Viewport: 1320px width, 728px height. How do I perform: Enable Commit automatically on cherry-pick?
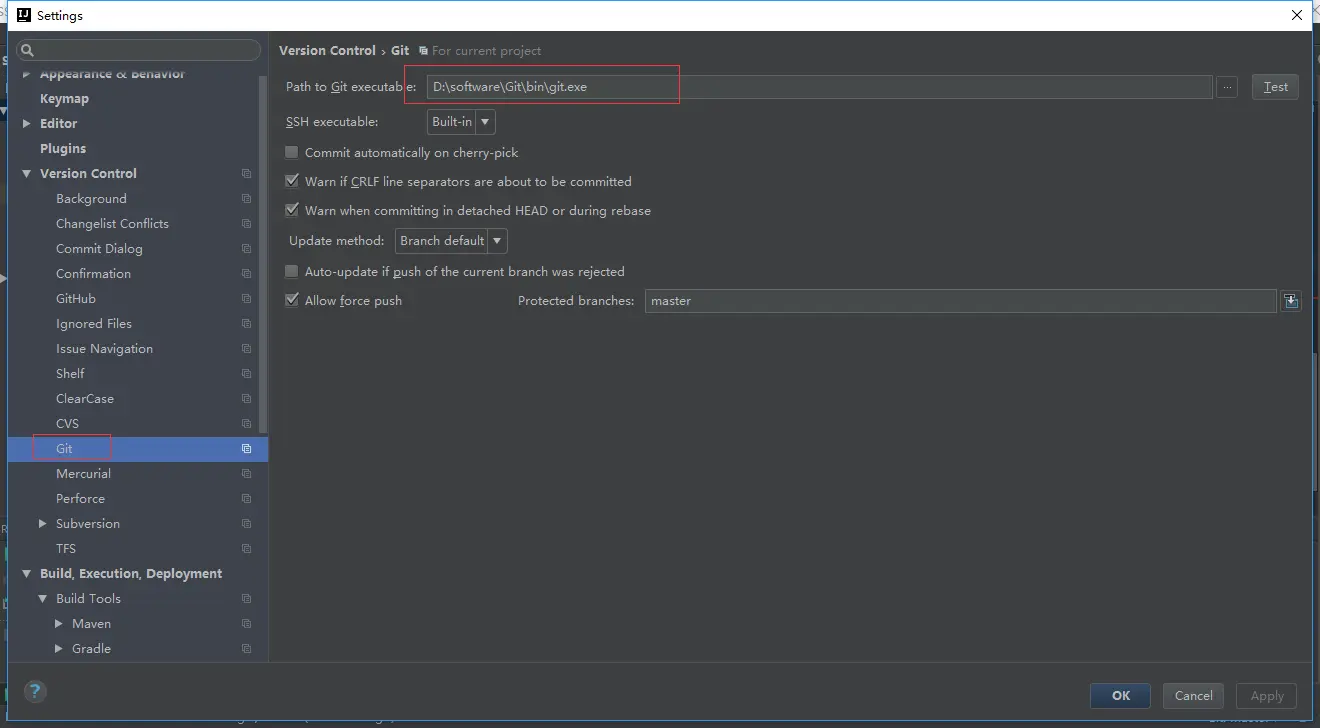pos(292,153)
